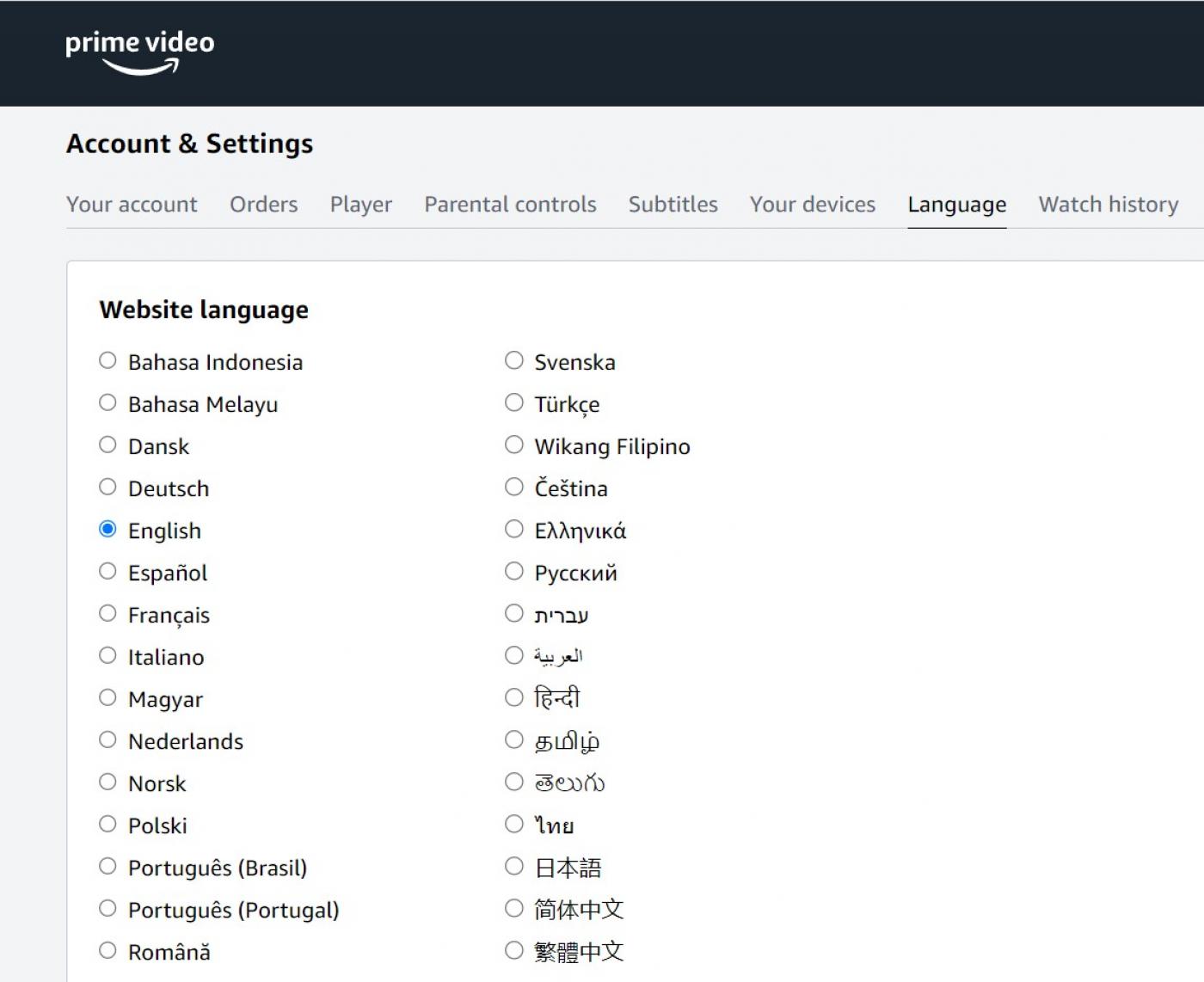Pick Português (Brasil) from the options
The image size is (1204, 982).
pyautogui.click(x=107, y=866)
